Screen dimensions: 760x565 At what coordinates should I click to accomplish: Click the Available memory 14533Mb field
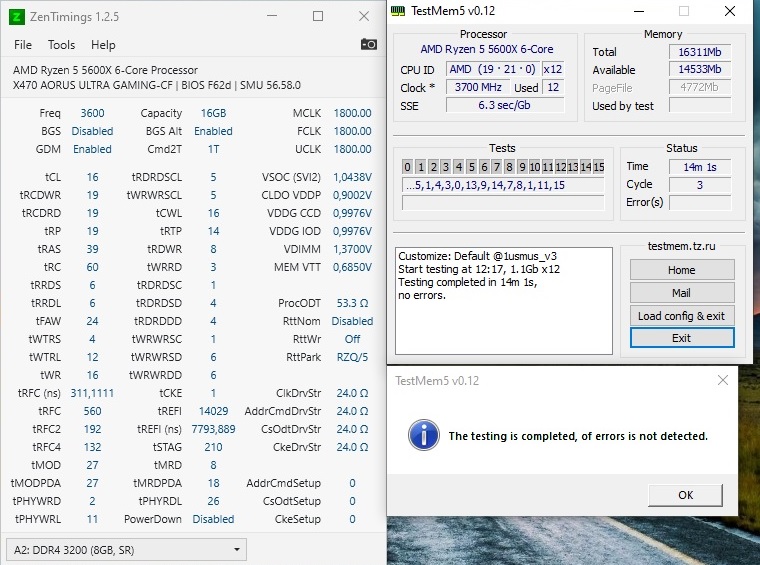click(x=699, y=69)
